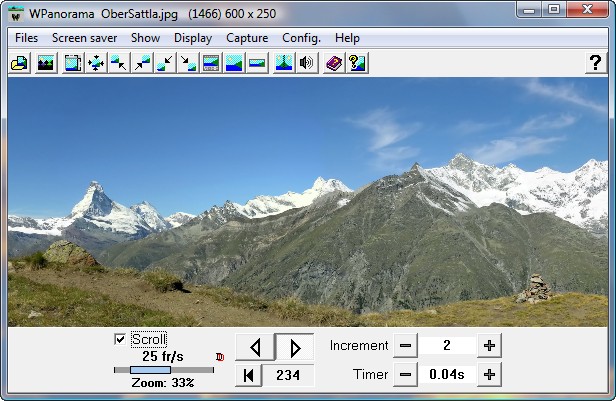This screenshot has width=616, height=401.
Task: Click the framed full-screen picture icon
Action: (x=73, y=63)
